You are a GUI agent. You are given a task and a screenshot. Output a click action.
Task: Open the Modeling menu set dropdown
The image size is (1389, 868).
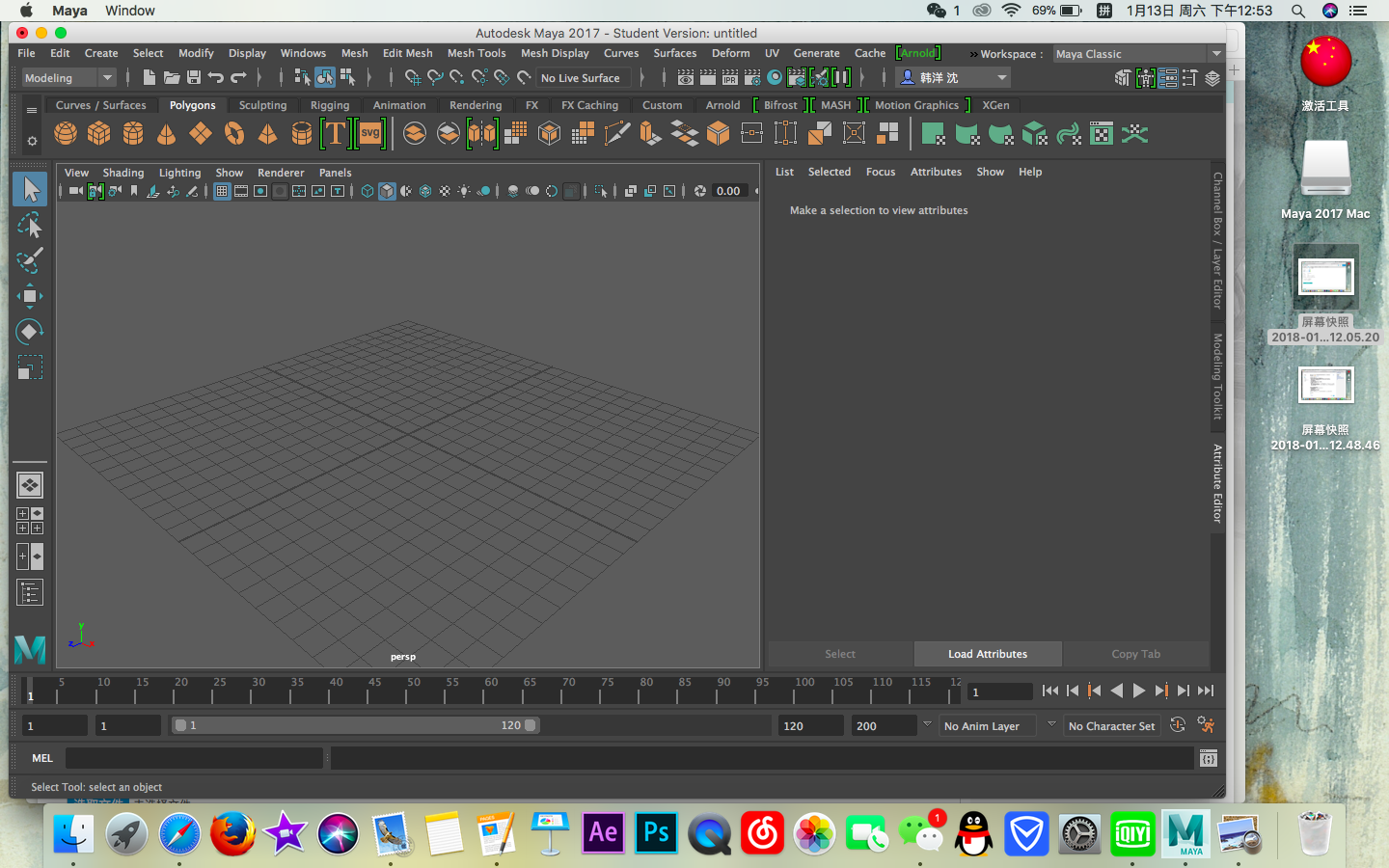click(68, 77)
